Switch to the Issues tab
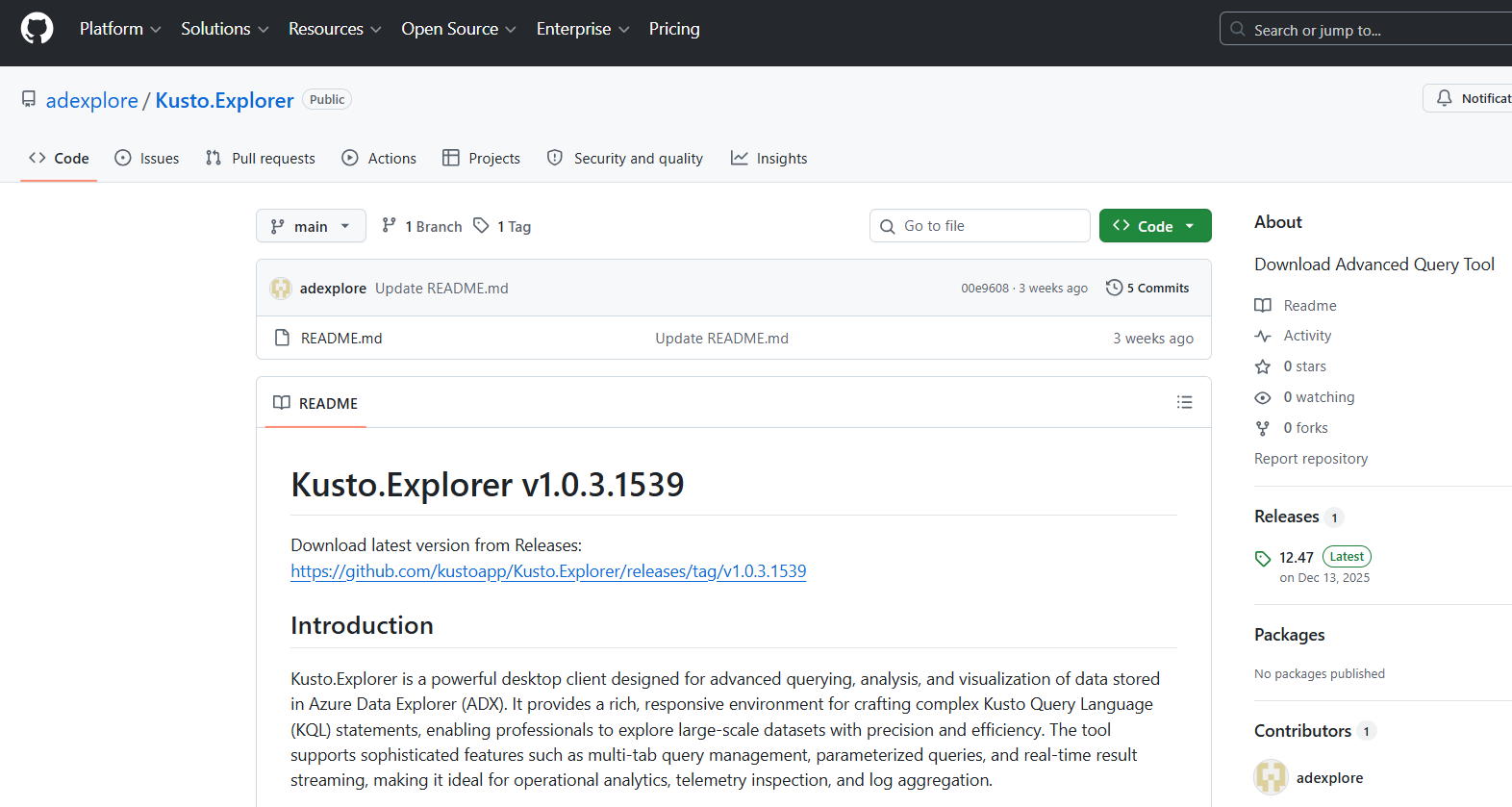Viewport: 1512px width, 807px height. [x=147, y=159]
